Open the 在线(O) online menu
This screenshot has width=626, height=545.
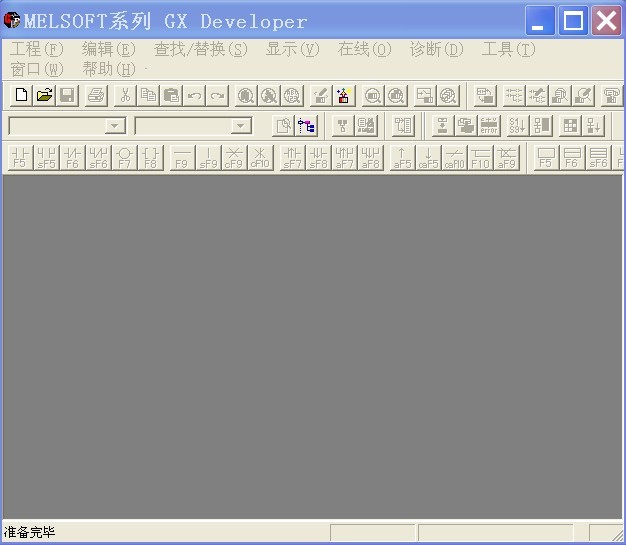[x=364, y=49]
